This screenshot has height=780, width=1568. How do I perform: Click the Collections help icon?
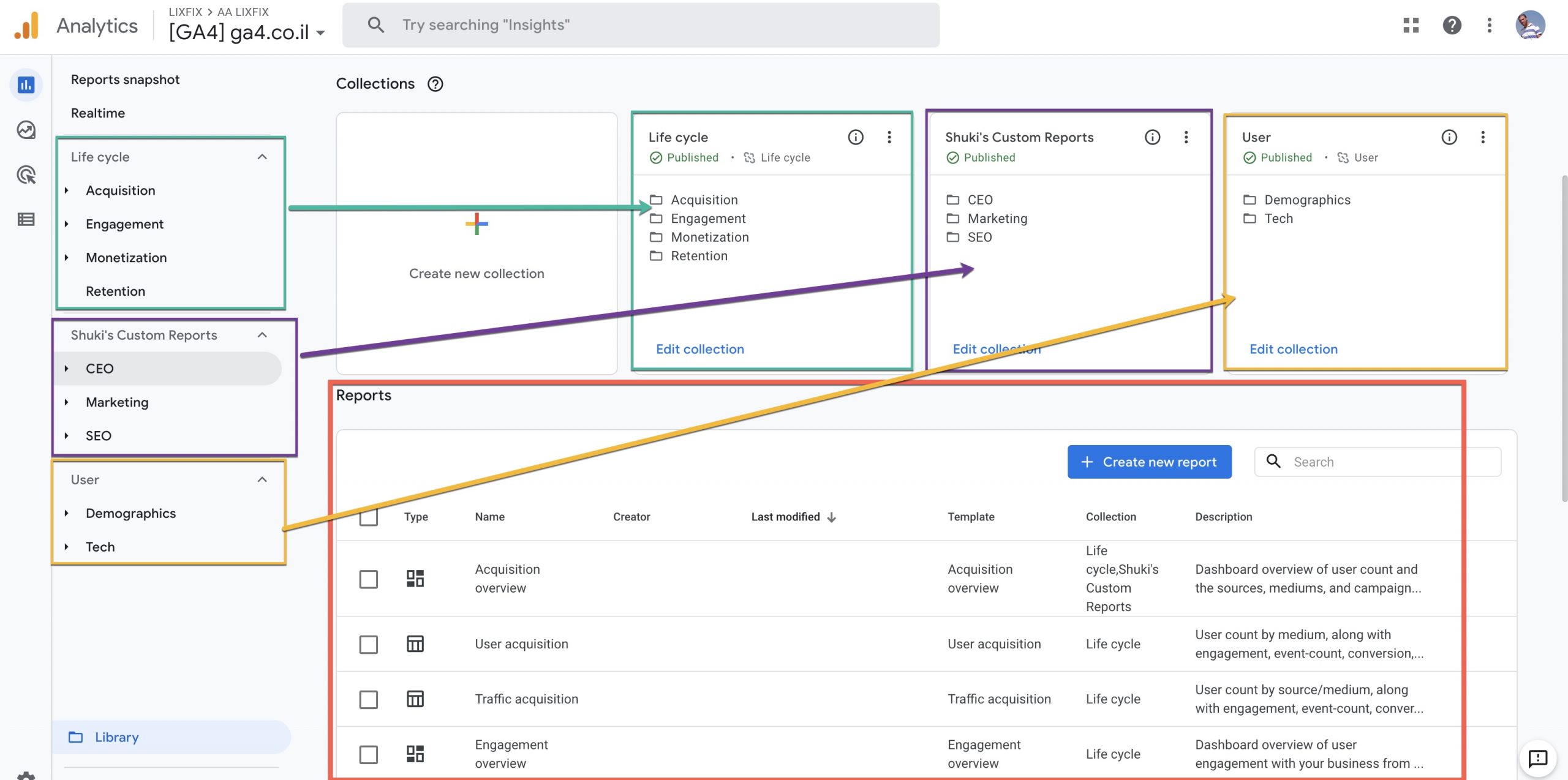click(435, 84)
